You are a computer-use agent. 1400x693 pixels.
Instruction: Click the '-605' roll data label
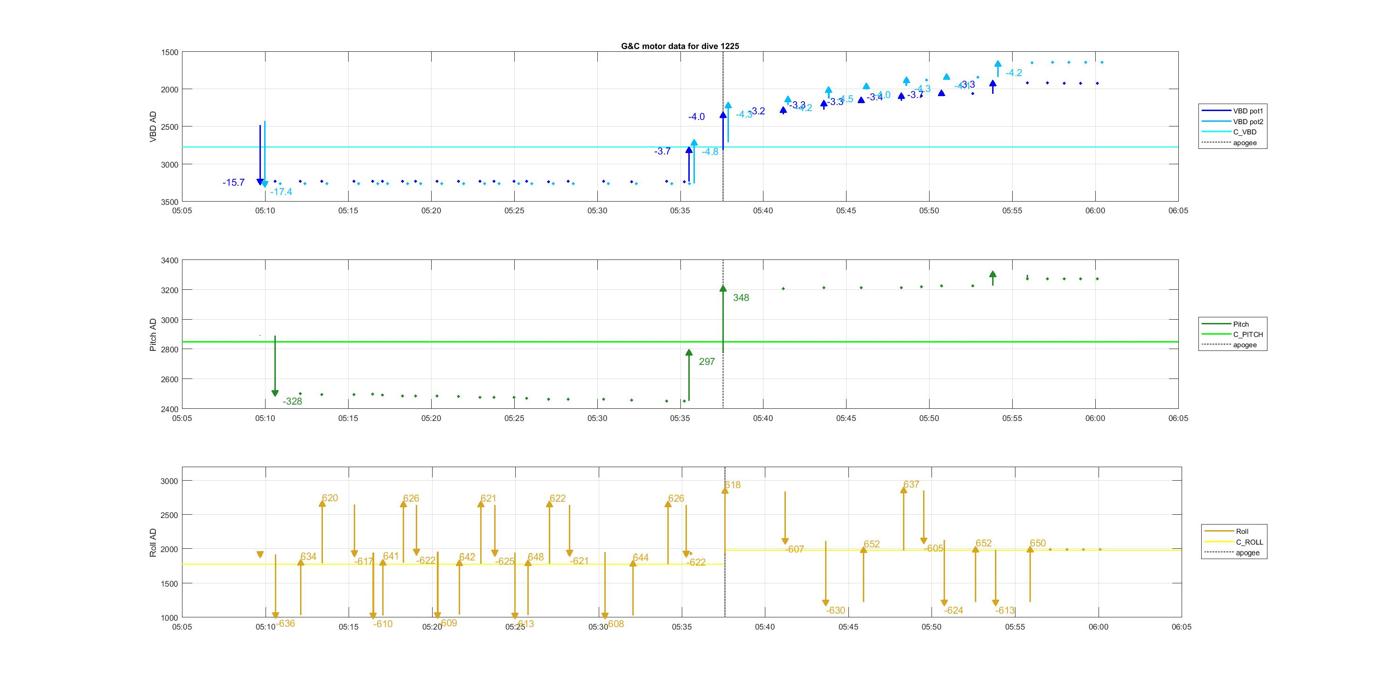[934, 548]
